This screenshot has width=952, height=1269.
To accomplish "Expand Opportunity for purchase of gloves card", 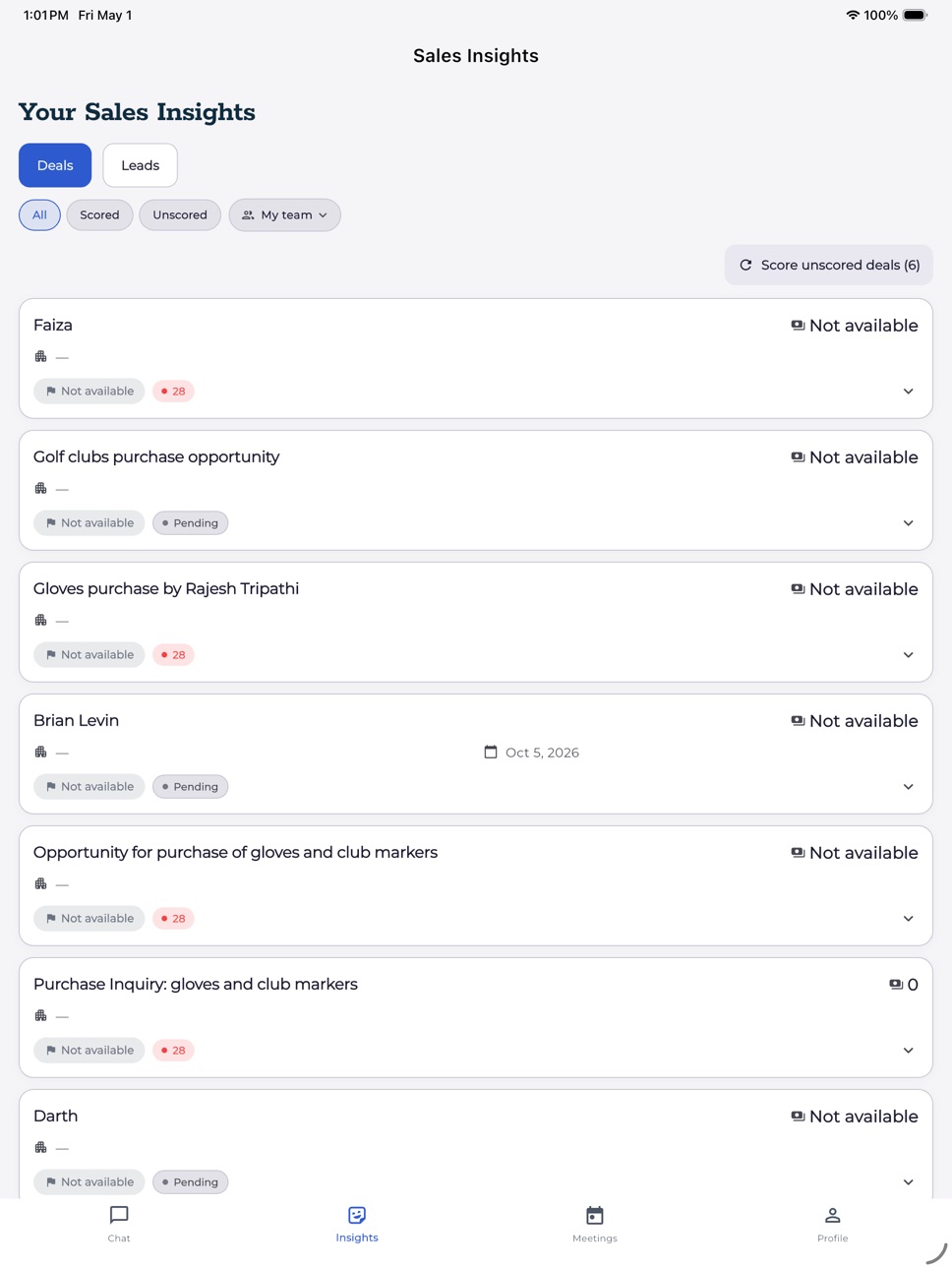I will (x=909, y=919).
